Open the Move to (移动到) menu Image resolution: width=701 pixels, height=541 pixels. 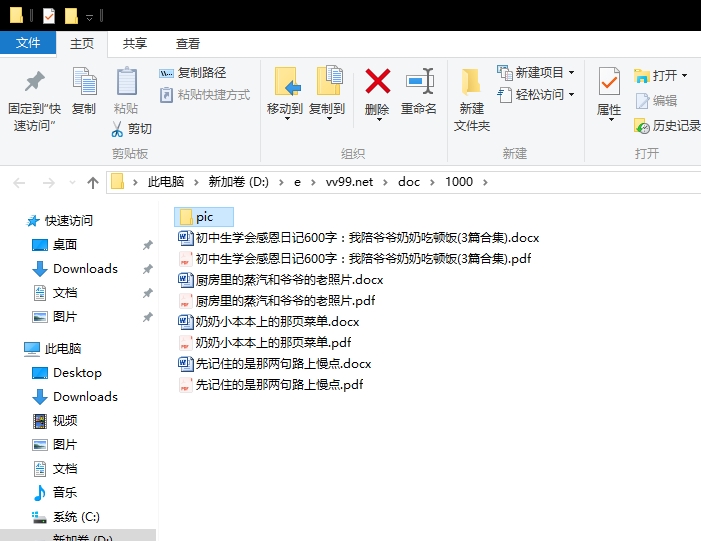(x=285, y=94)
